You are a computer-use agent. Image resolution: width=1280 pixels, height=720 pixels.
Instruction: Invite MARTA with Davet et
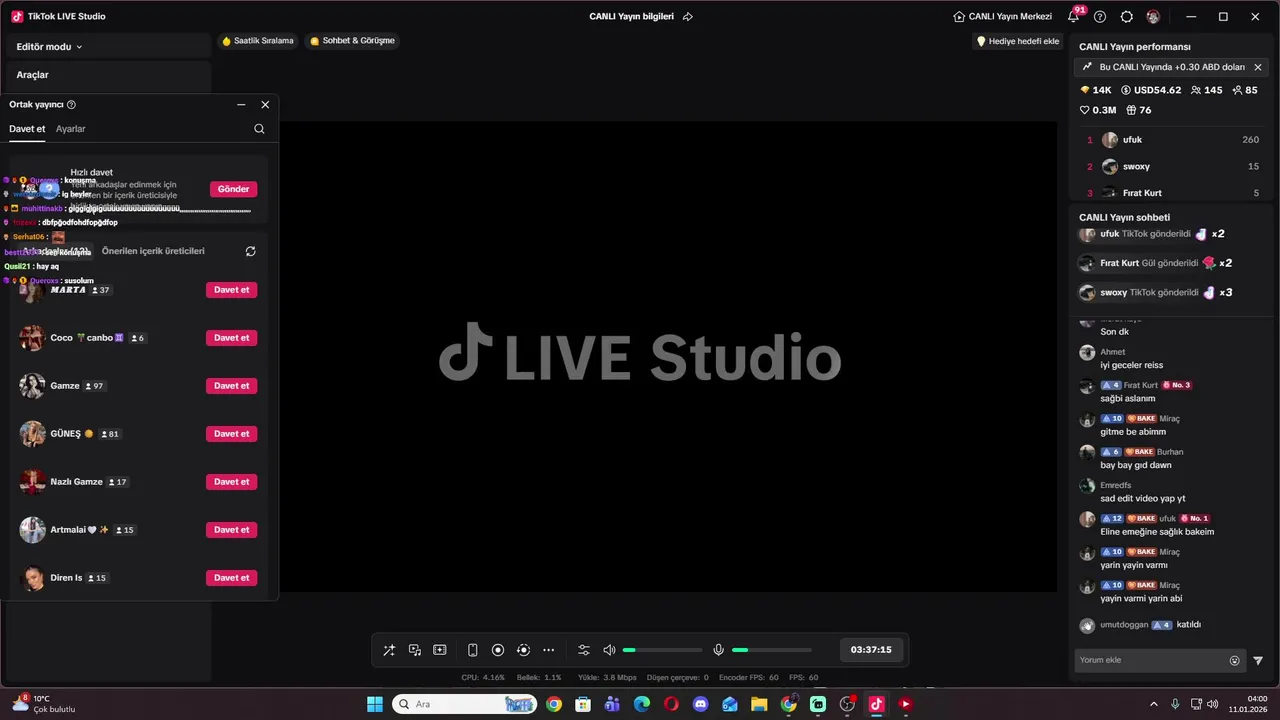(x=231, y=290)
